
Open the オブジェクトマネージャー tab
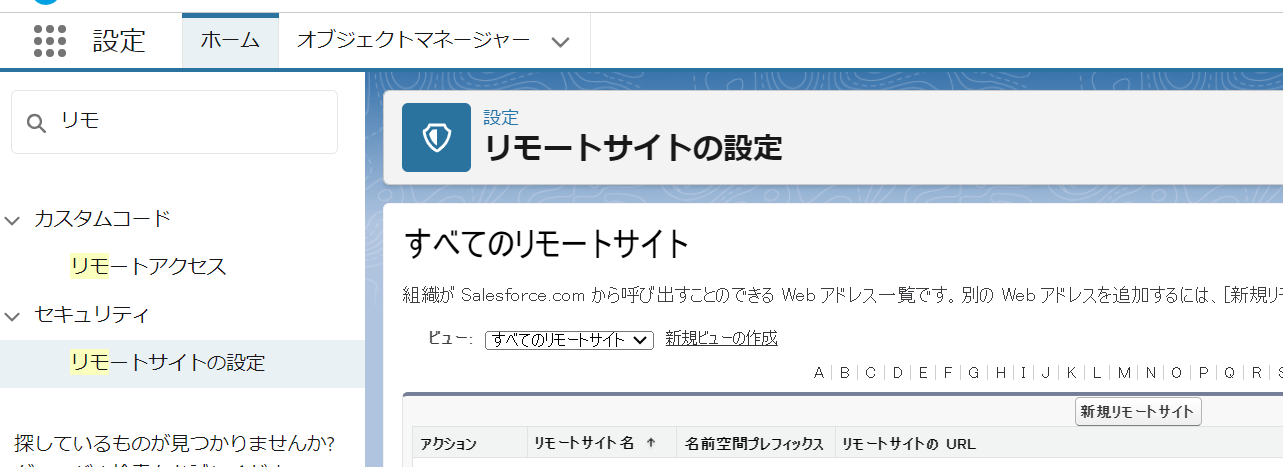tap(414, 41)
